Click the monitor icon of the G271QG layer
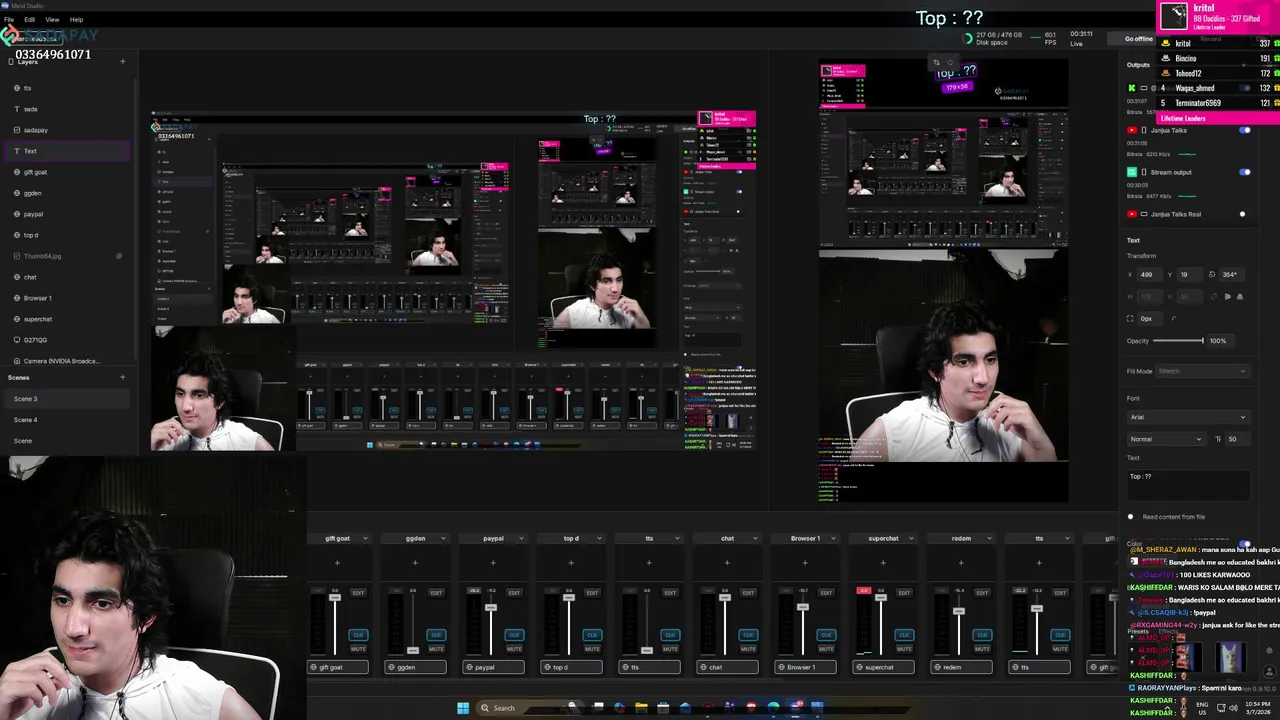This screenshot has width=1280, height=720. tap(16, 340)
